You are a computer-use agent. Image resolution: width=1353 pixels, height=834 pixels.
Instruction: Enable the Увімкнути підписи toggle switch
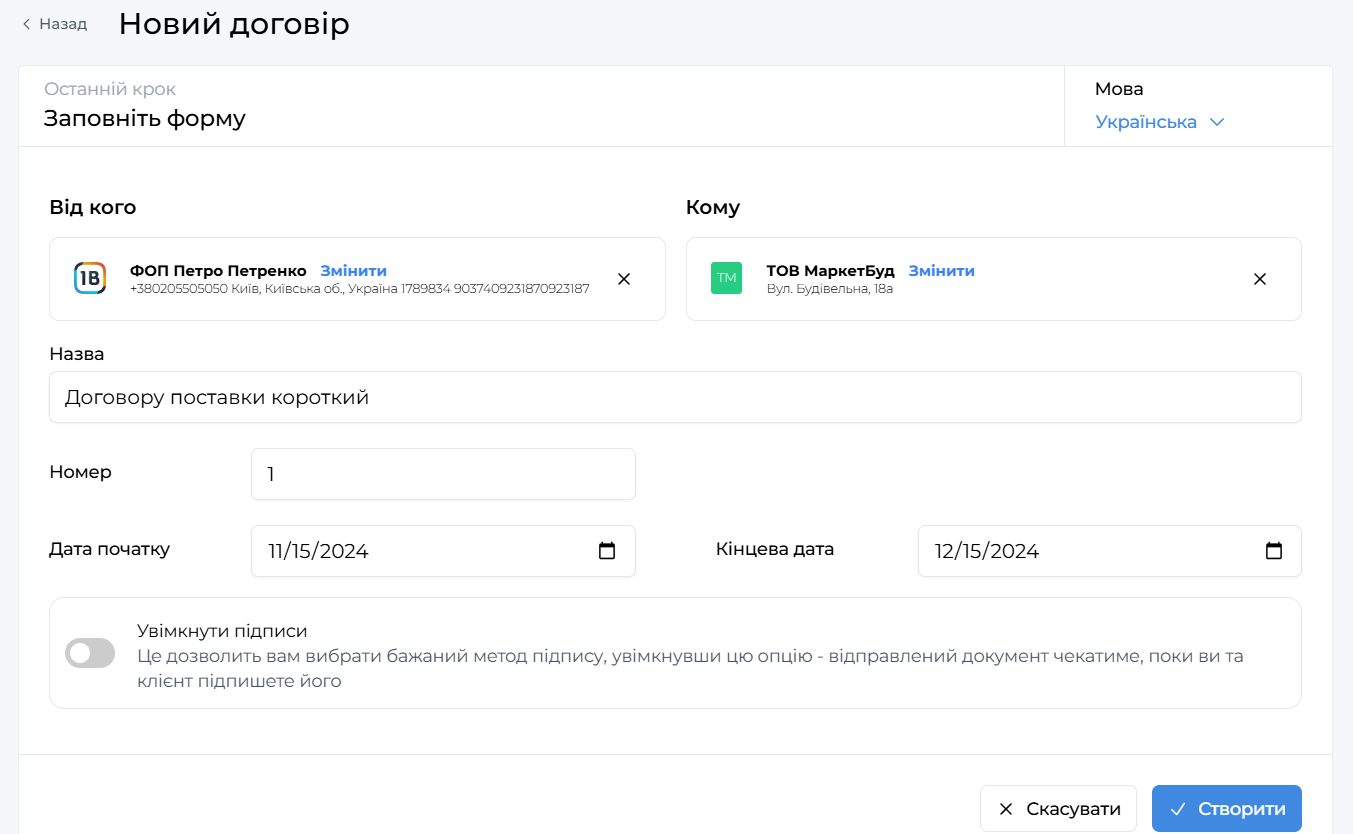90,653
